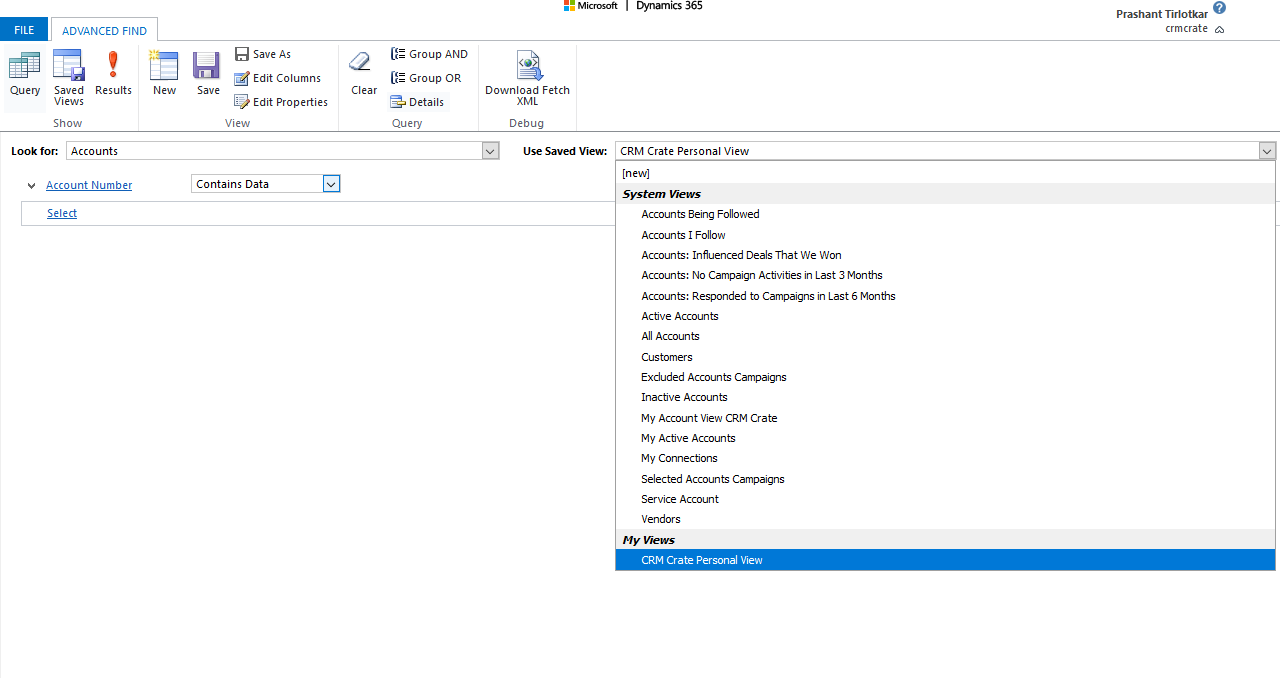Open the Look for entity dropdown
The image size is (1280, 678).
pyautogui.click(x=489, y=150)
